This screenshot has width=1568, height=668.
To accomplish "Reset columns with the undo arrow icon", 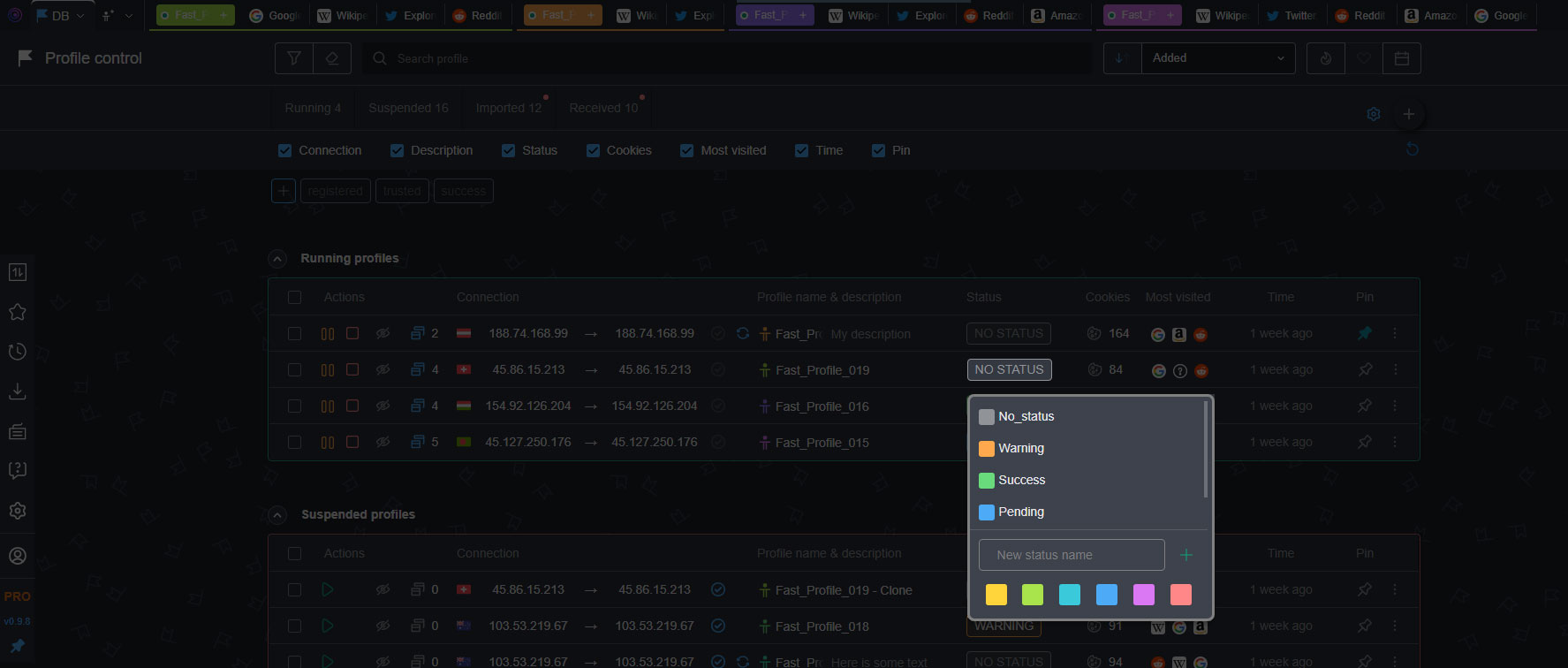I will point(1413,149).
